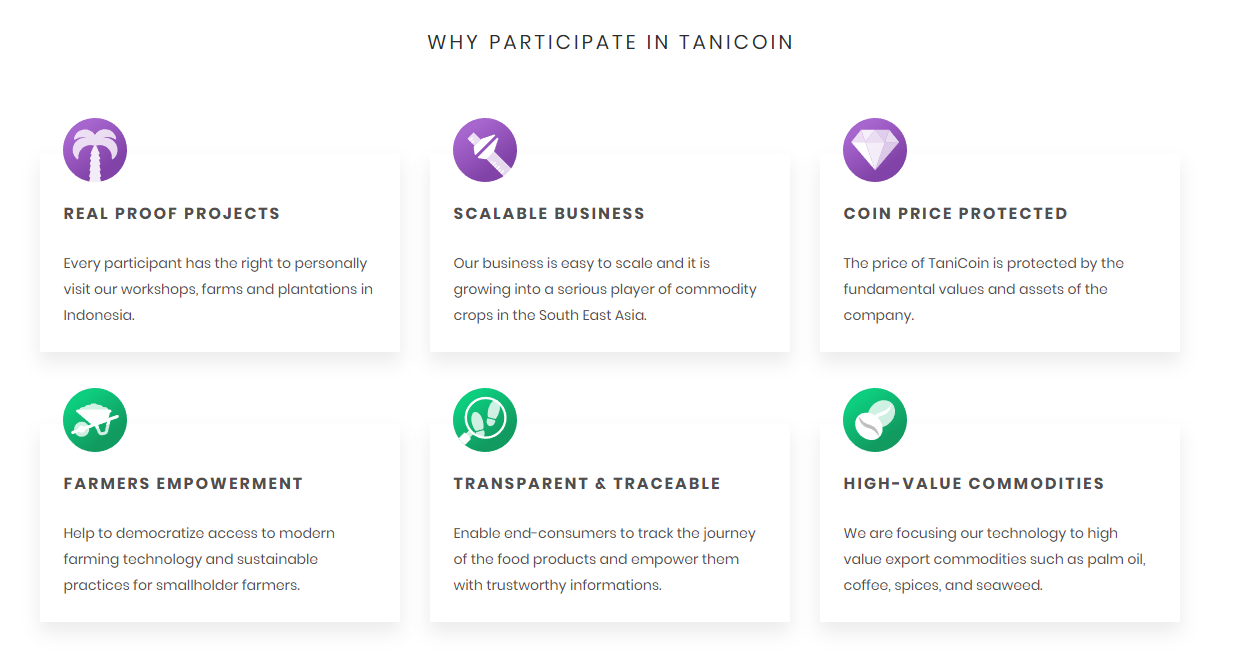Image resolution: width=1243 pixels, height=653 pixels.
Task: Click the text about TaniCoin price protection
Action: pos(984,289)
